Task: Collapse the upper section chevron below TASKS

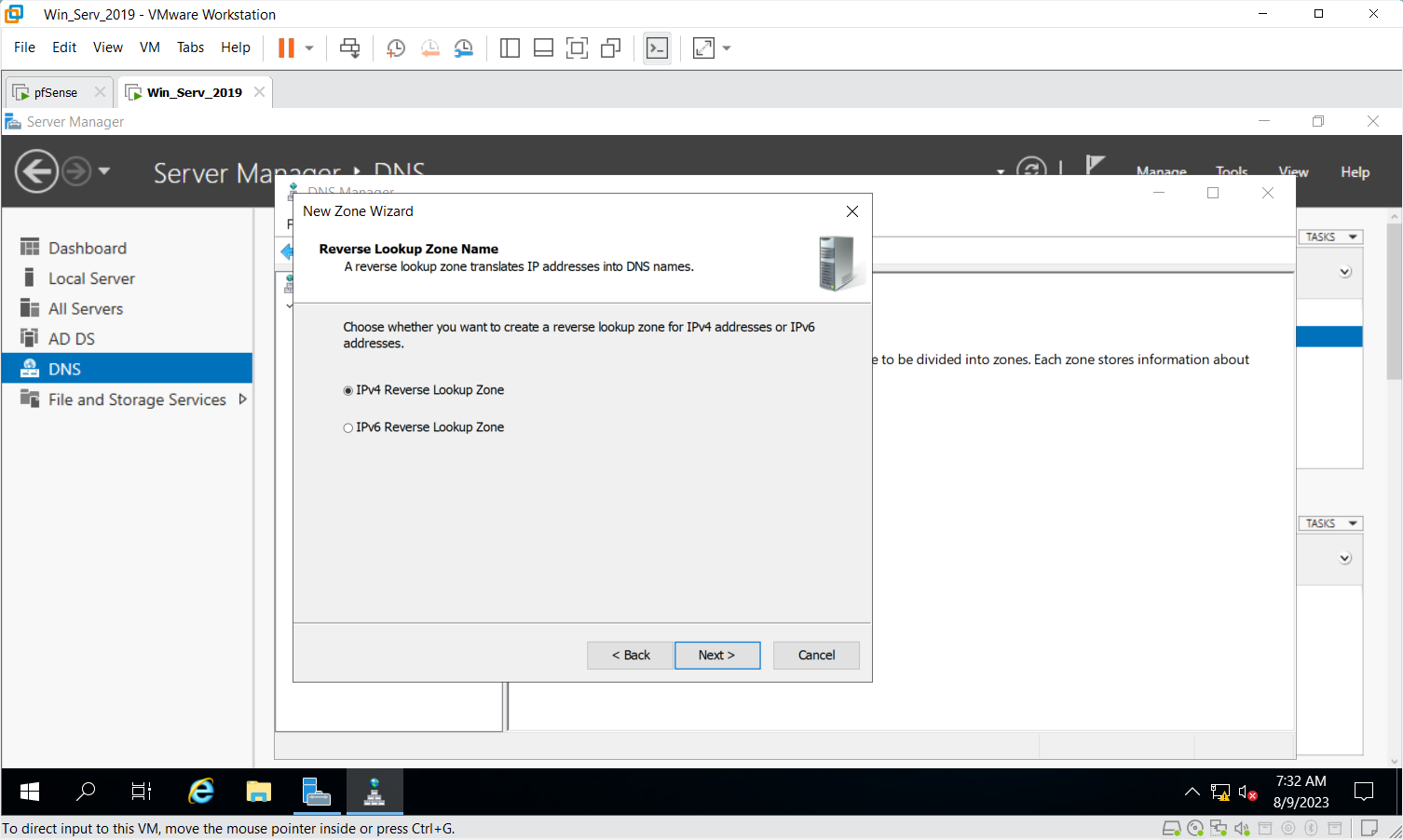Action: pyautogui.click(x=1345, y=272)
